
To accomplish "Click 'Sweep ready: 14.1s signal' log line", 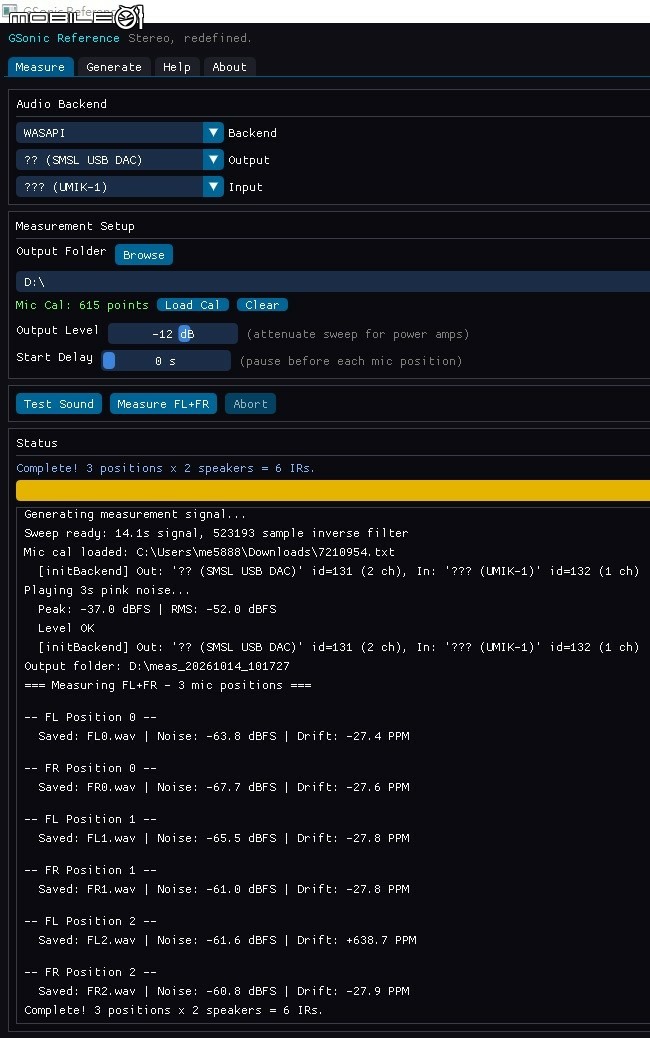I will 216,533.
